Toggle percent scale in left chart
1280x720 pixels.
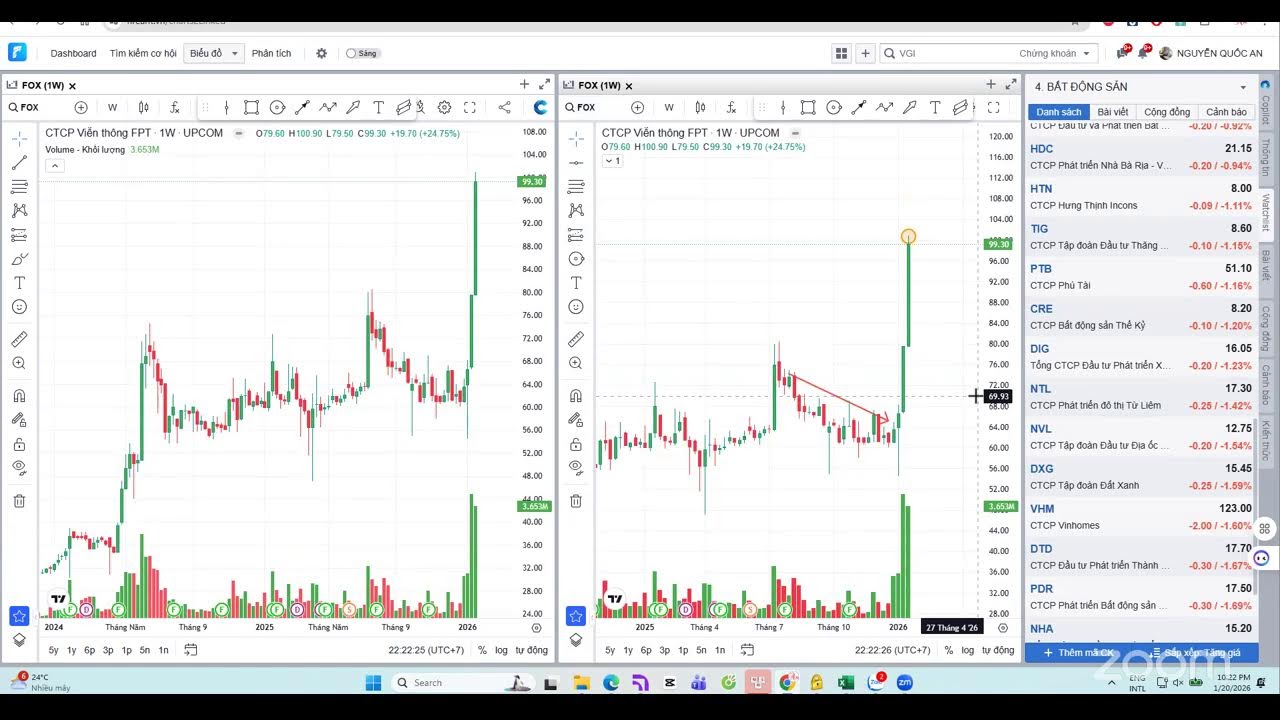(x=482, y=650)
